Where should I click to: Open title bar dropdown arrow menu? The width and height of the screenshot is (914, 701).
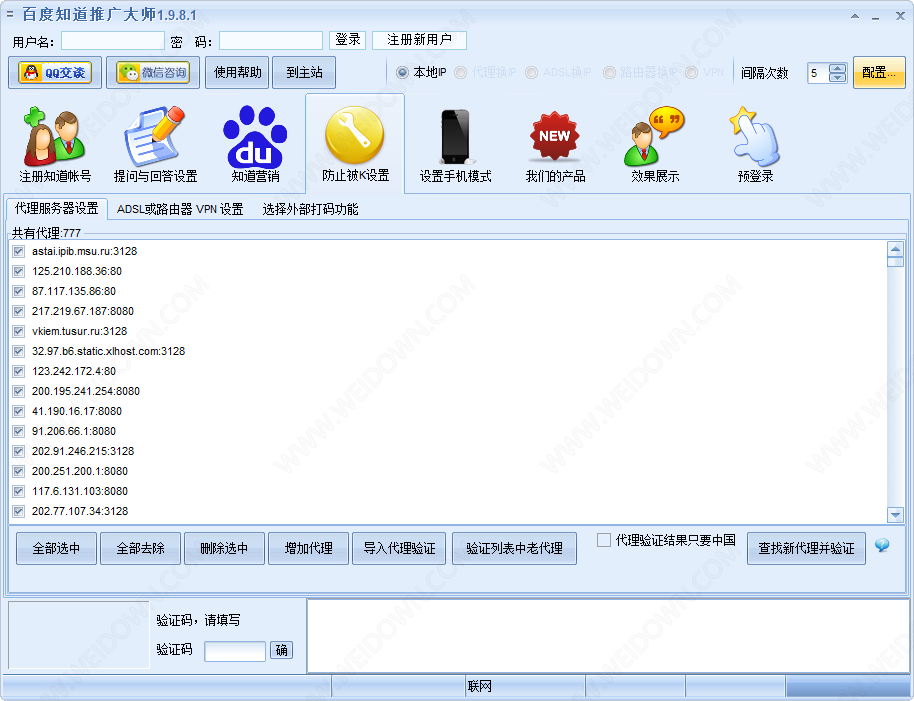click(854, 16)
